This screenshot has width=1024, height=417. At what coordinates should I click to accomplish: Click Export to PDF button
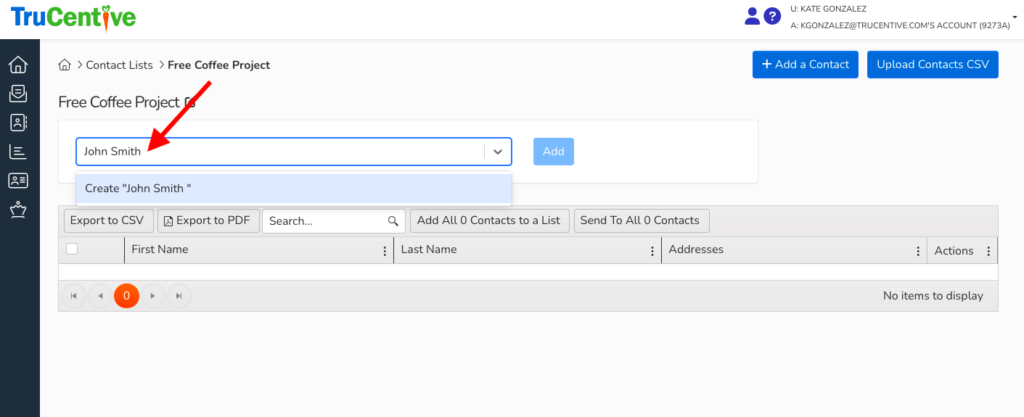208,220
